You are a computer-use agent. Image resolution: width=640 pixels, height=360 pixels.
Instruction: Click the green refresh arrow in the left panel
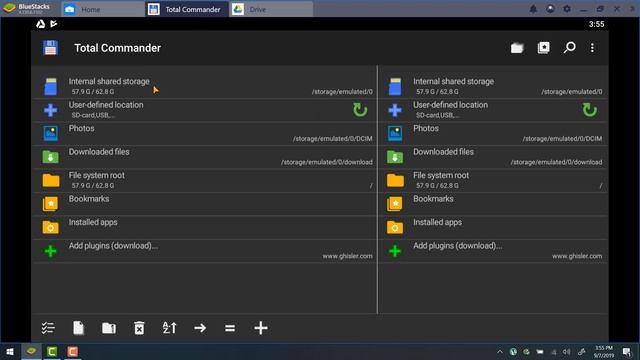(360, 110)
